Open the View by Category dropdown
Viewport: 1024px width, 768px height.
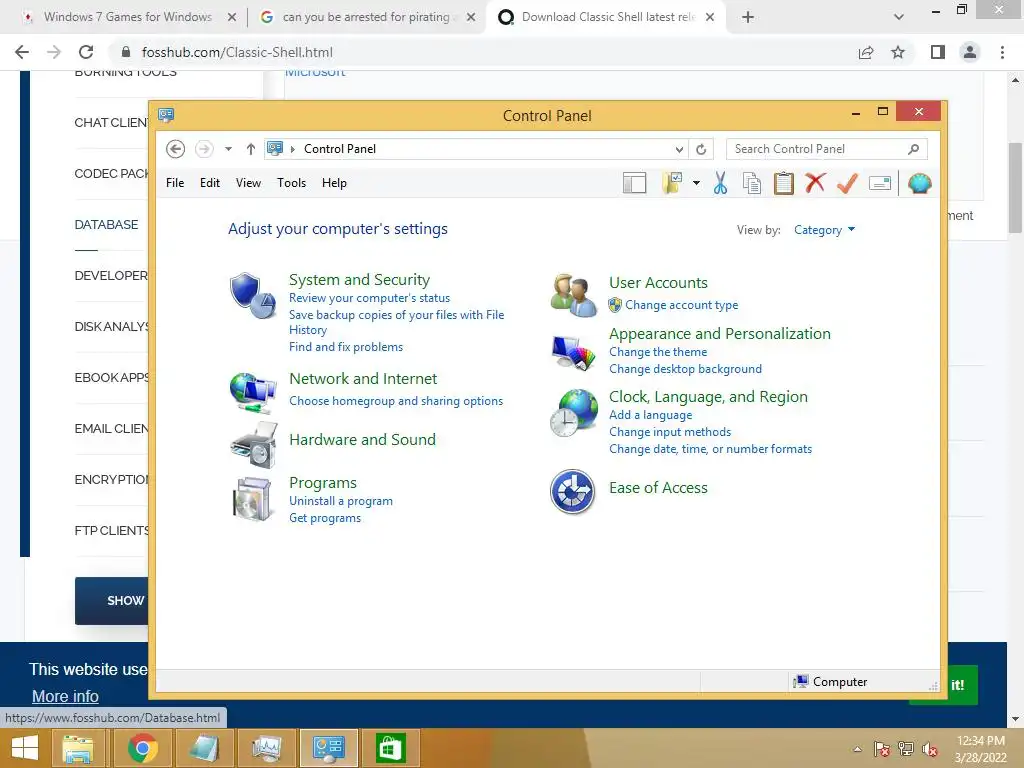pos(824,230)
